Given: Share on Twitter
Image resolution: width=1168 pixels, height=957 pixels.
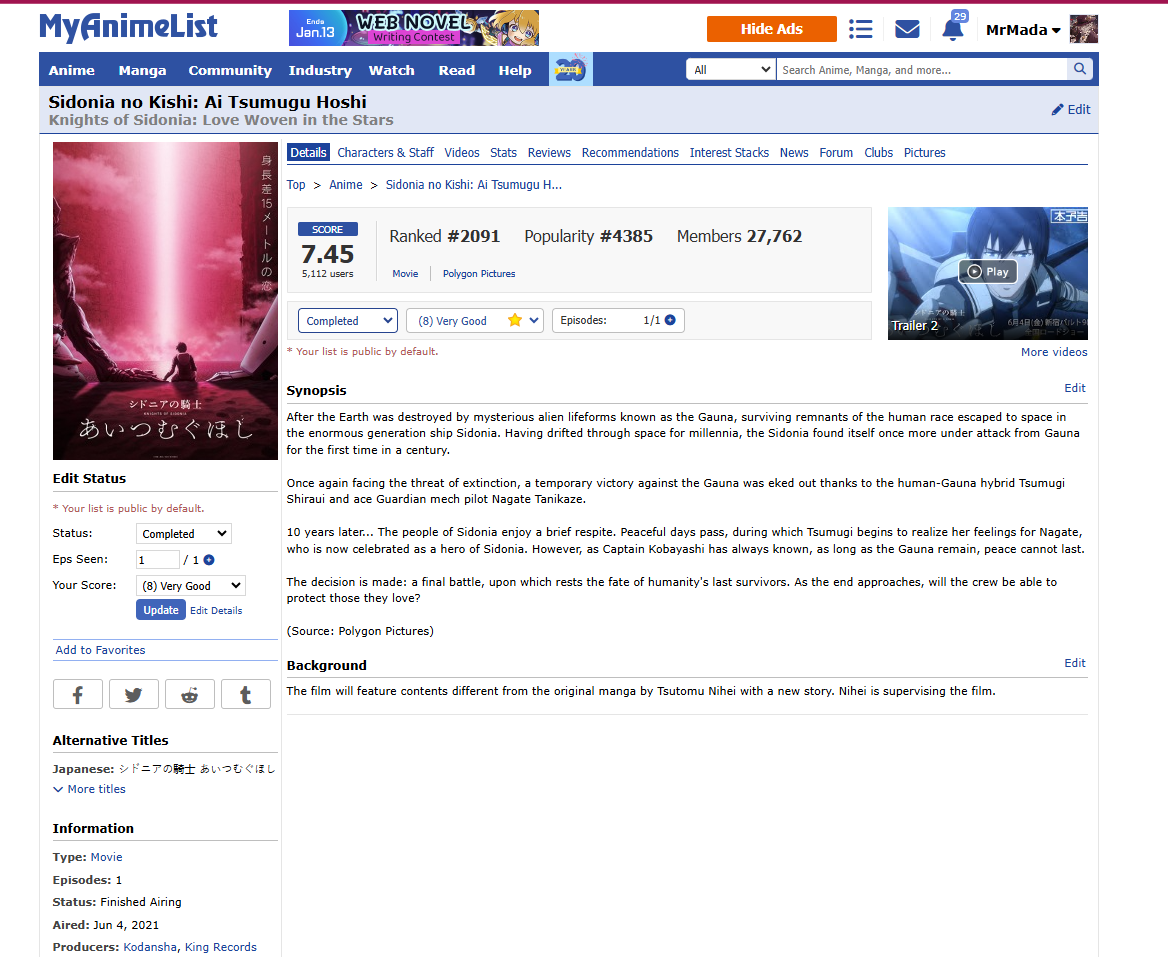Looking at the screenshot, I should 134,694.
